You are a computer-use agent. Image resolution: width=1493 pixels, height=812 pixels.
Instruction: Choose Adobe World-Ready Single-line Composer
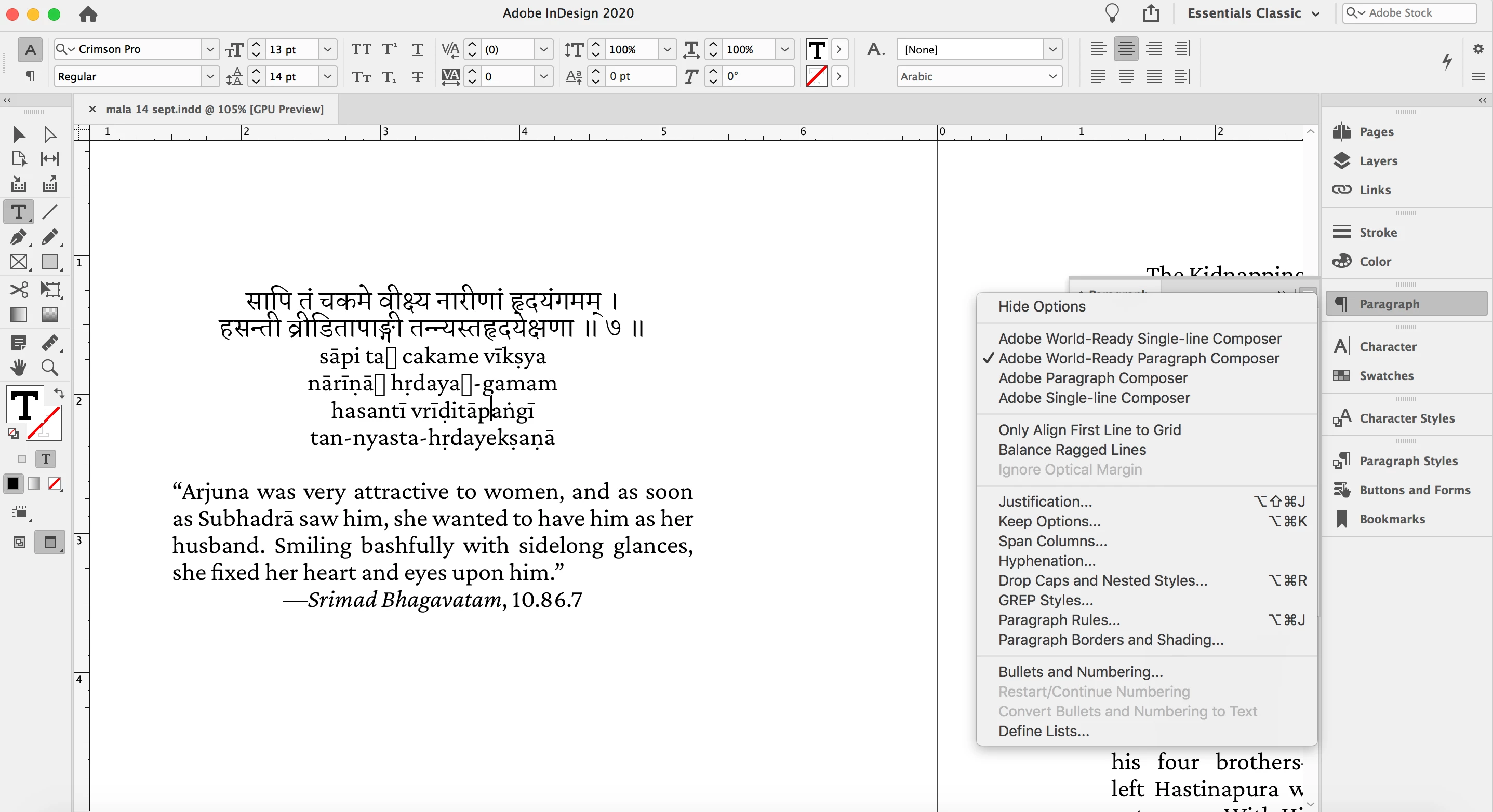(1139, 338)
